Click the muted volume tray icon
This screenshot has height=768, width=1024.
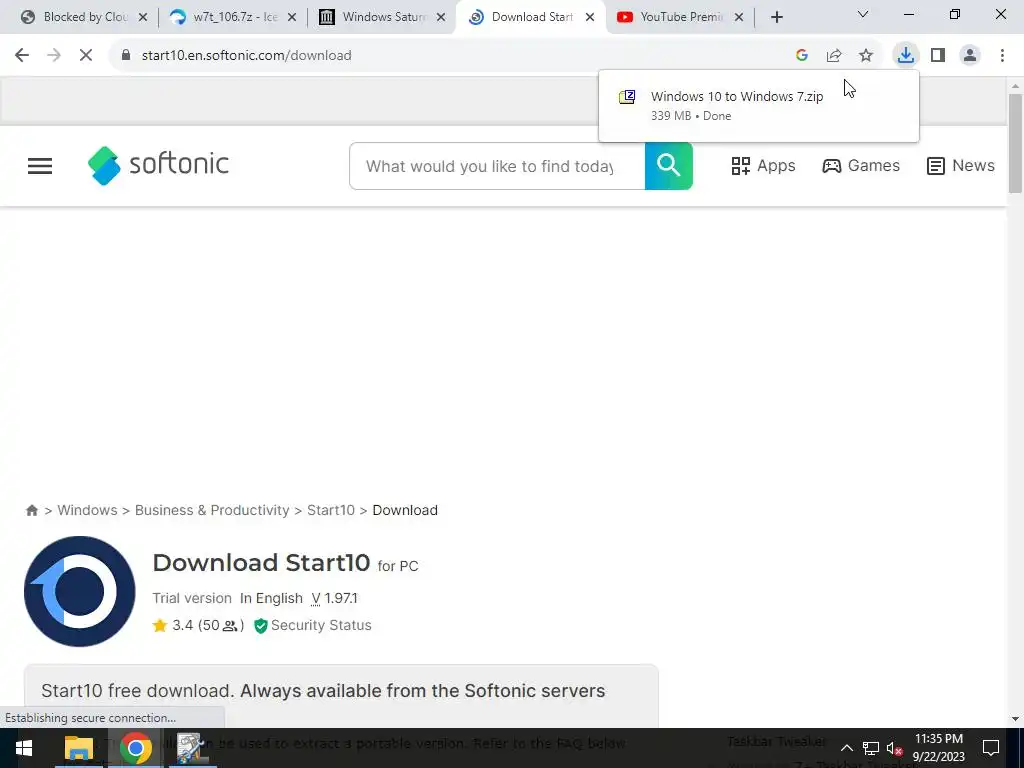pos(895,748)
